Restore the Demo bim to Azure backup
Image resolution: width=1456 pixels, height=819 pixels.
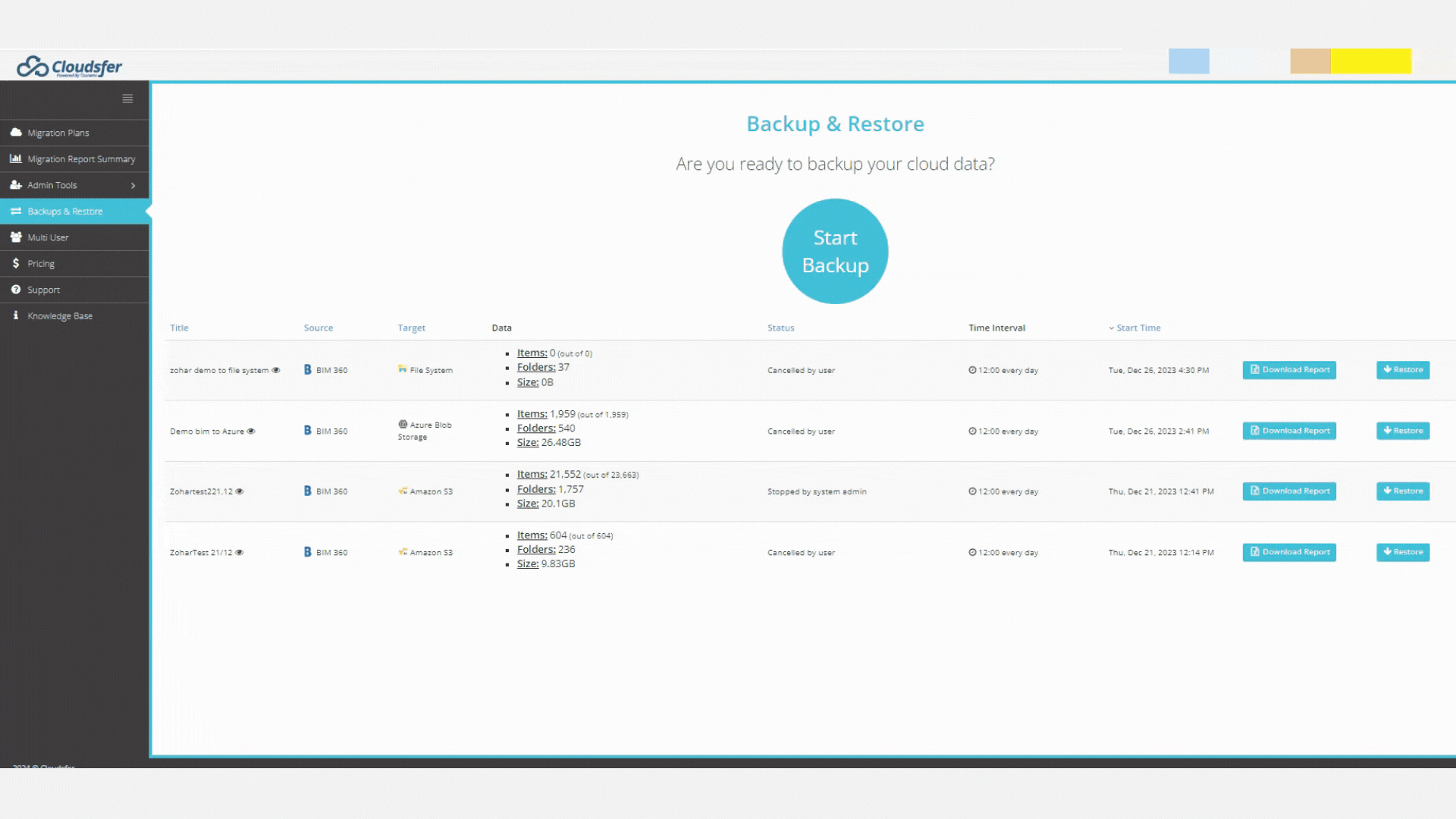1403,430
